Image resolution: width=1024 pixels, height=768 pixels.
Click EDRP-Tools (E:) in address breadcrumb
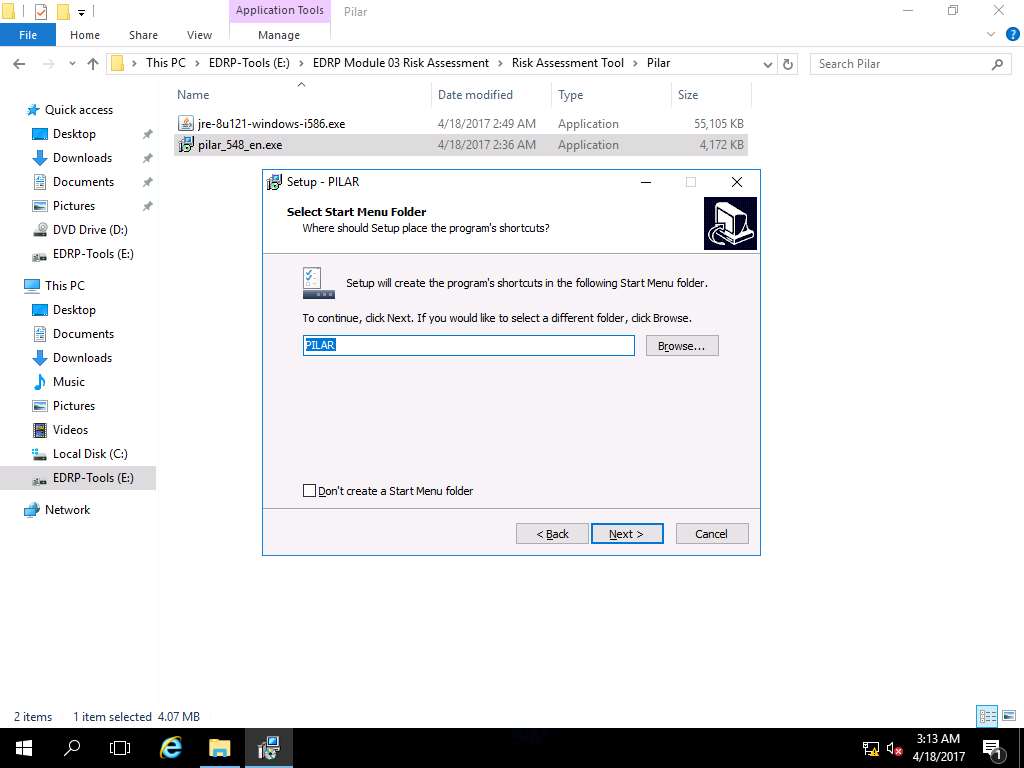[x=249, y=63]
